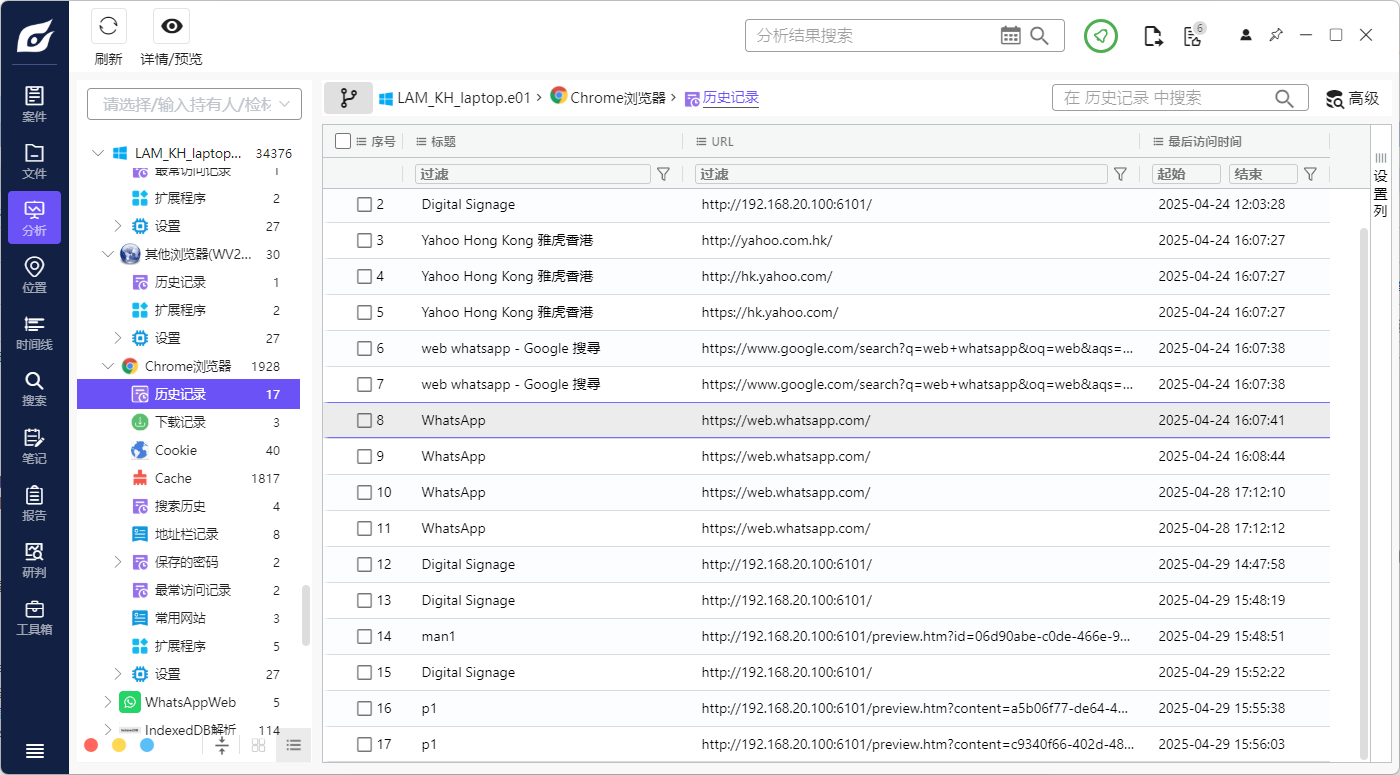Check the box for row 2 Digital Signage
This screenshot has height=775, width=1400.
pyautogui.click(x=365, y=204)
